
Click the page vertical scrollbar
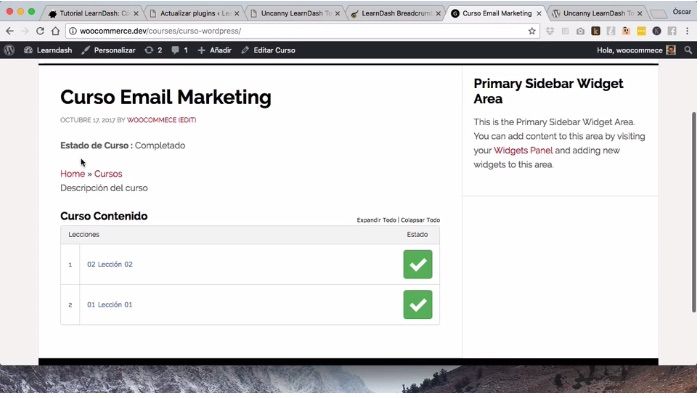[694, 212]
